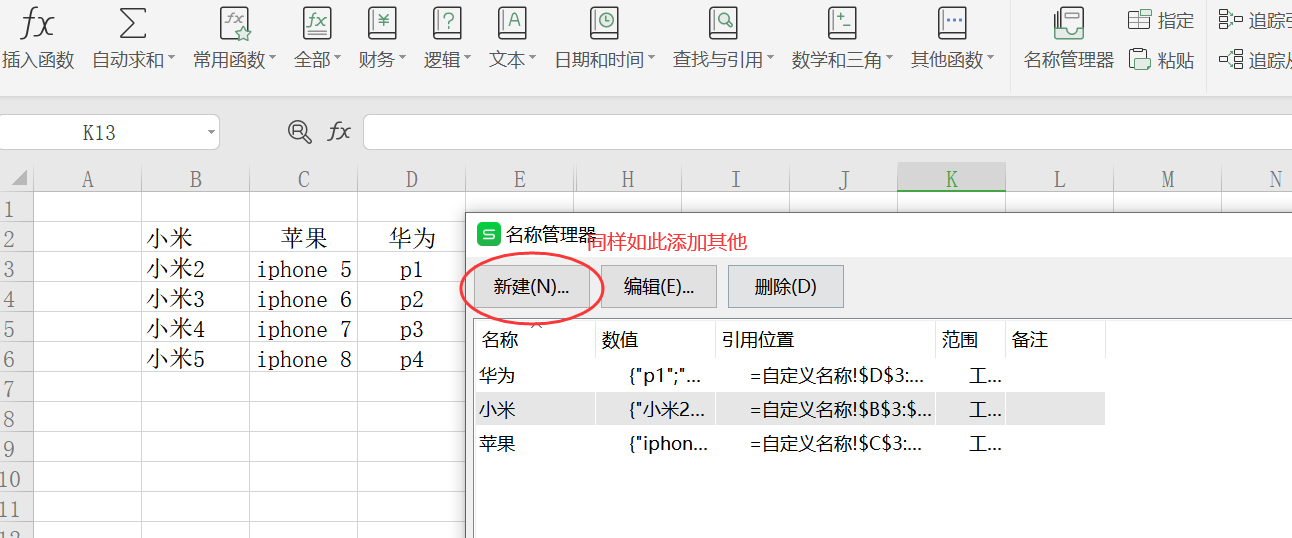
Task: Click cell containing 小米3
Action: click(x=196, y=299)
